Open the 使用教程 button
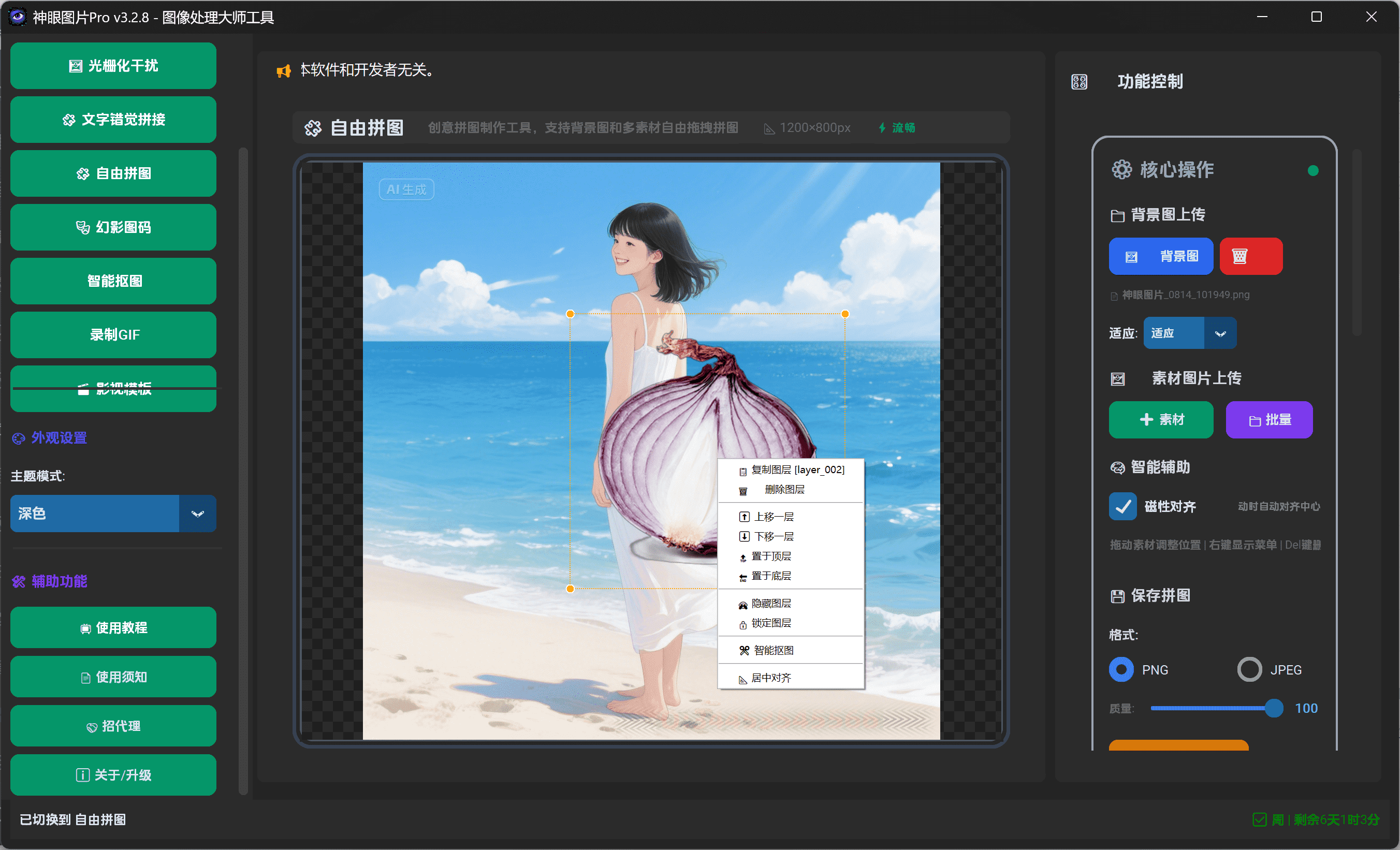1400x850 pixels. coord(113,627)
